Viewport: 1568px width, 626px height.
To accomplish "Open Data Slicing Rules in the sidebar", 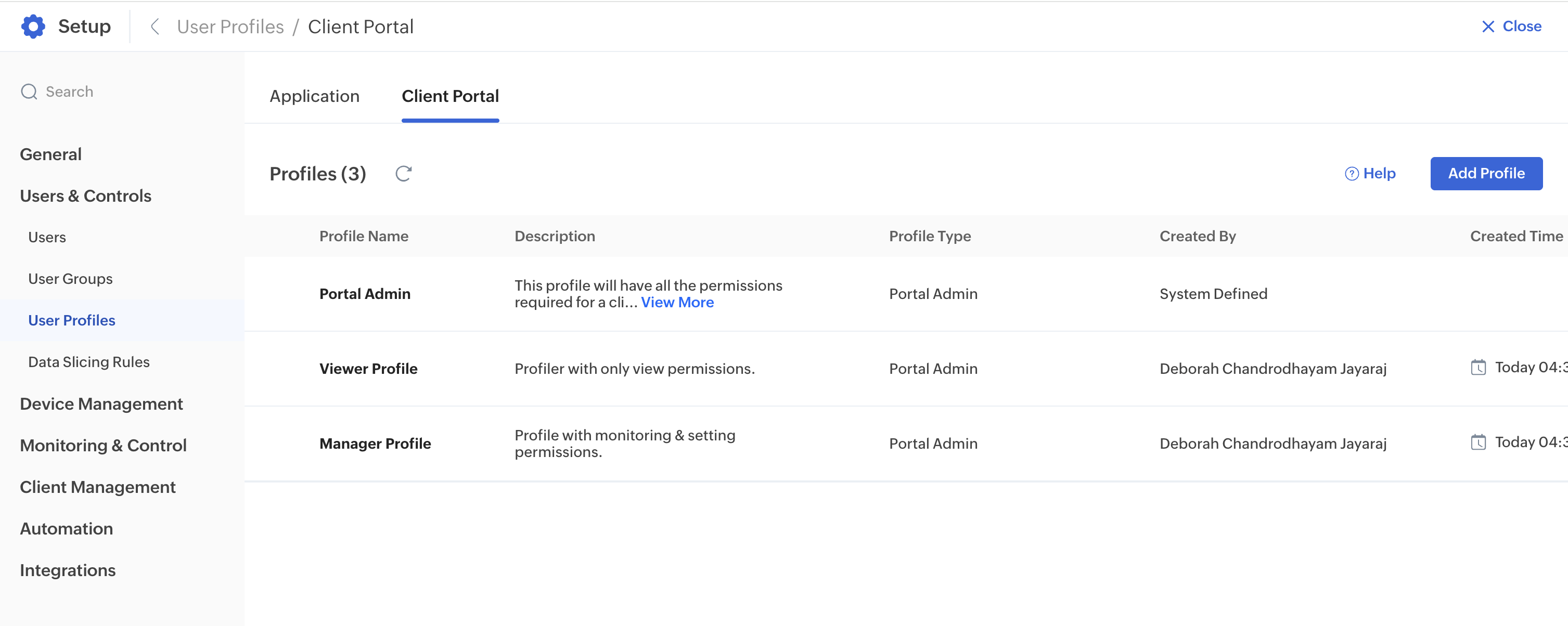I will click(x=89, y=362).
